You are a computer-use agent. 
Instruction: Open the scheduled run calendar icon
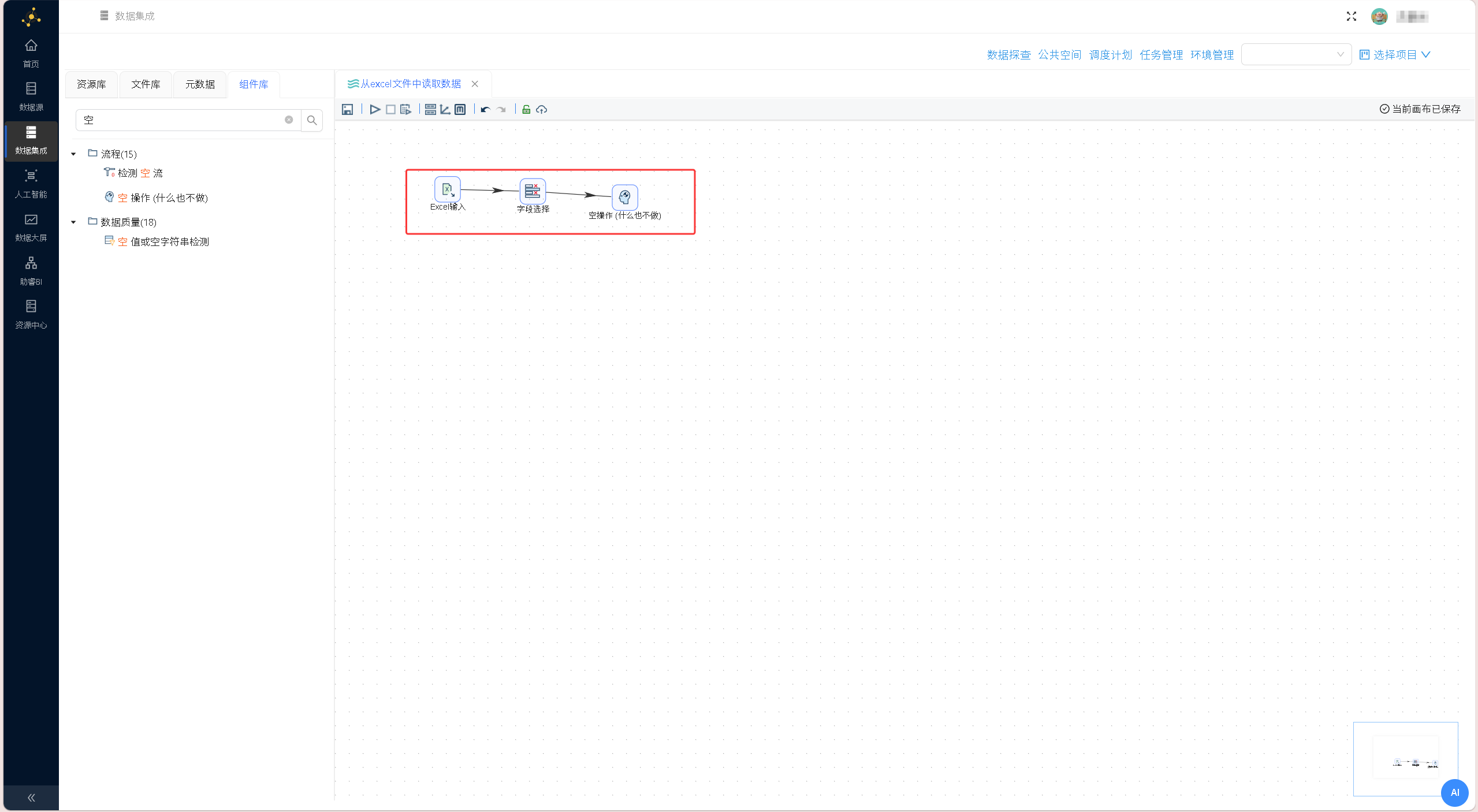point(405,109)
